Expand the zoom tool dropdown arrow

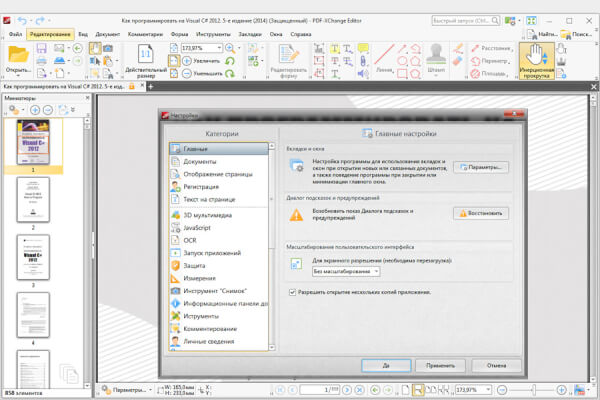coord(240,48)
